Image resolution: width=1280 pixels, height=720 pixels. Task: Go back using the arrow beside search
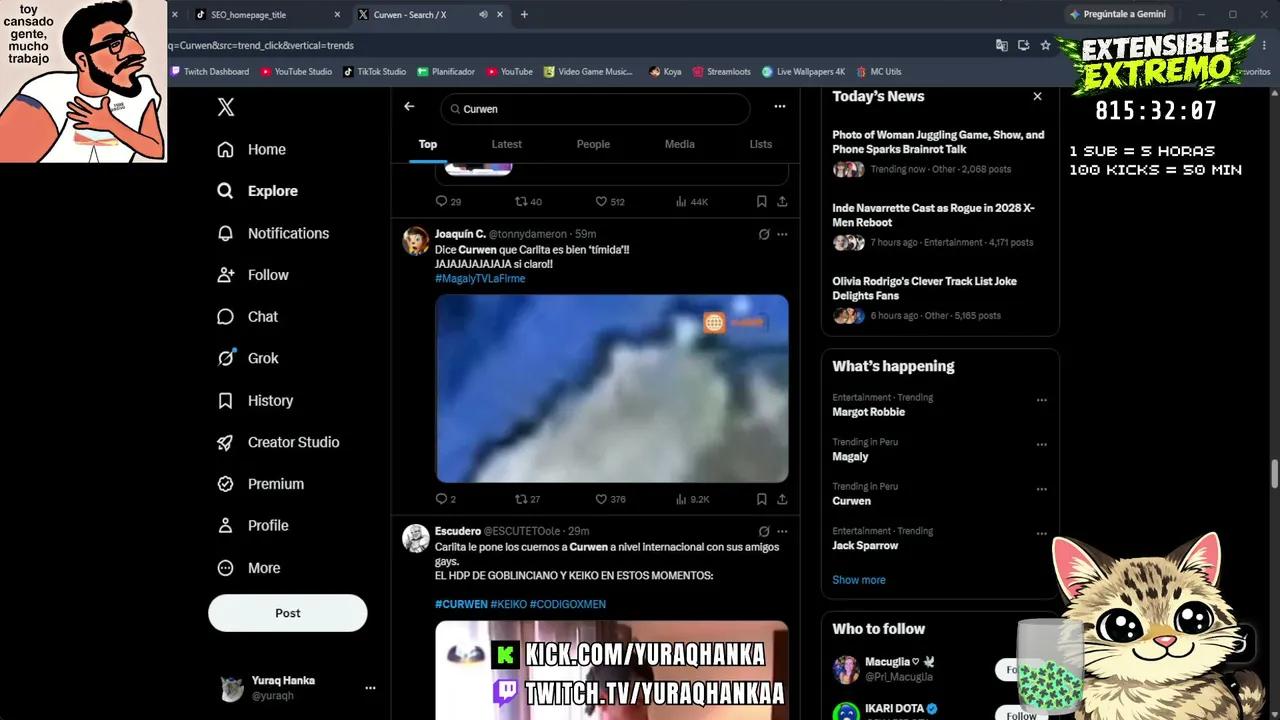[409, 106]
